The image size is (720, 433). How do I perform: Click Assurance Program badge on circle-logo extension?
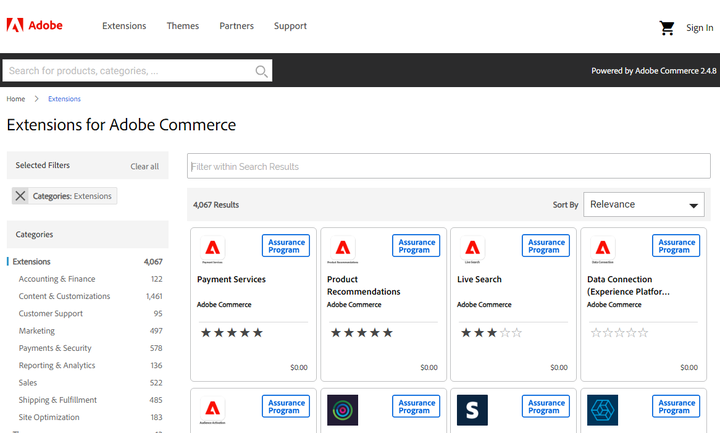coord(416,406)
